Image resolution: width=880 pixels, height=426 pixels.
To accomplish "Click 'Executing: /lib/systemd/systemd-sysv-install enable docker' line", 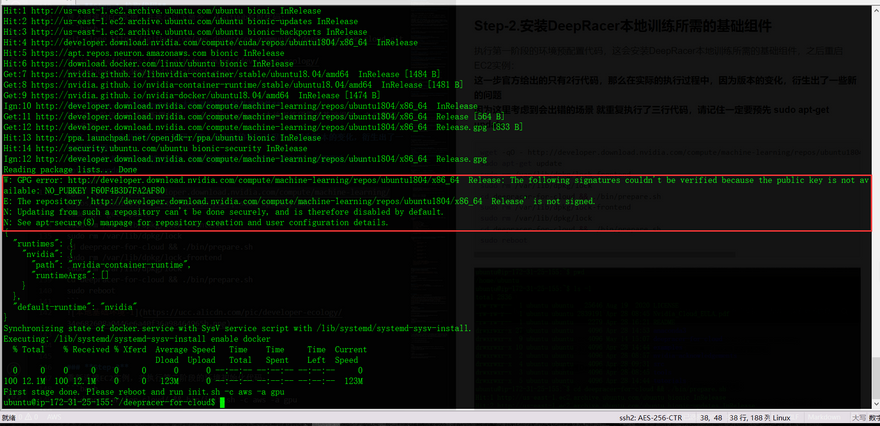I will coord(137,338).
